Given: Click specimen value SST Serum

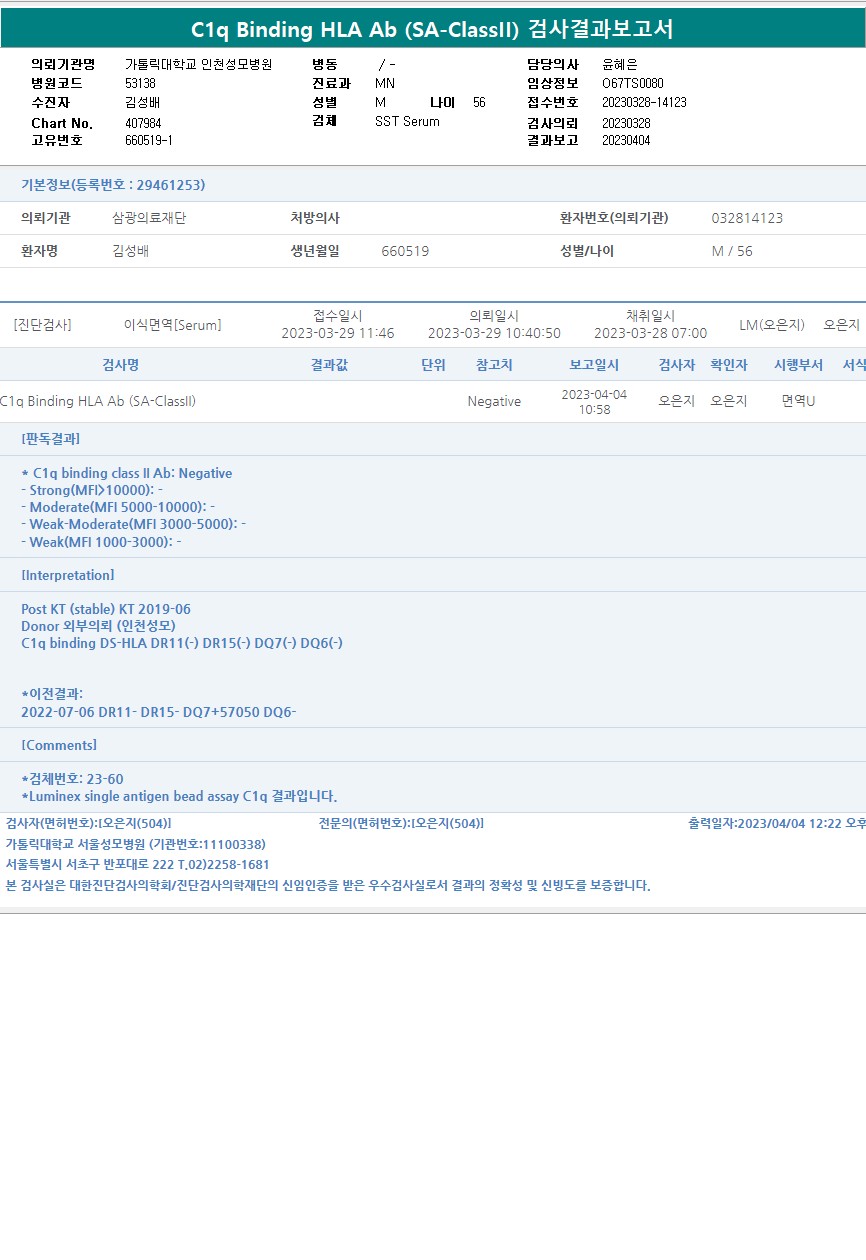Looking at the screenshot, I should tap(407, 121).
